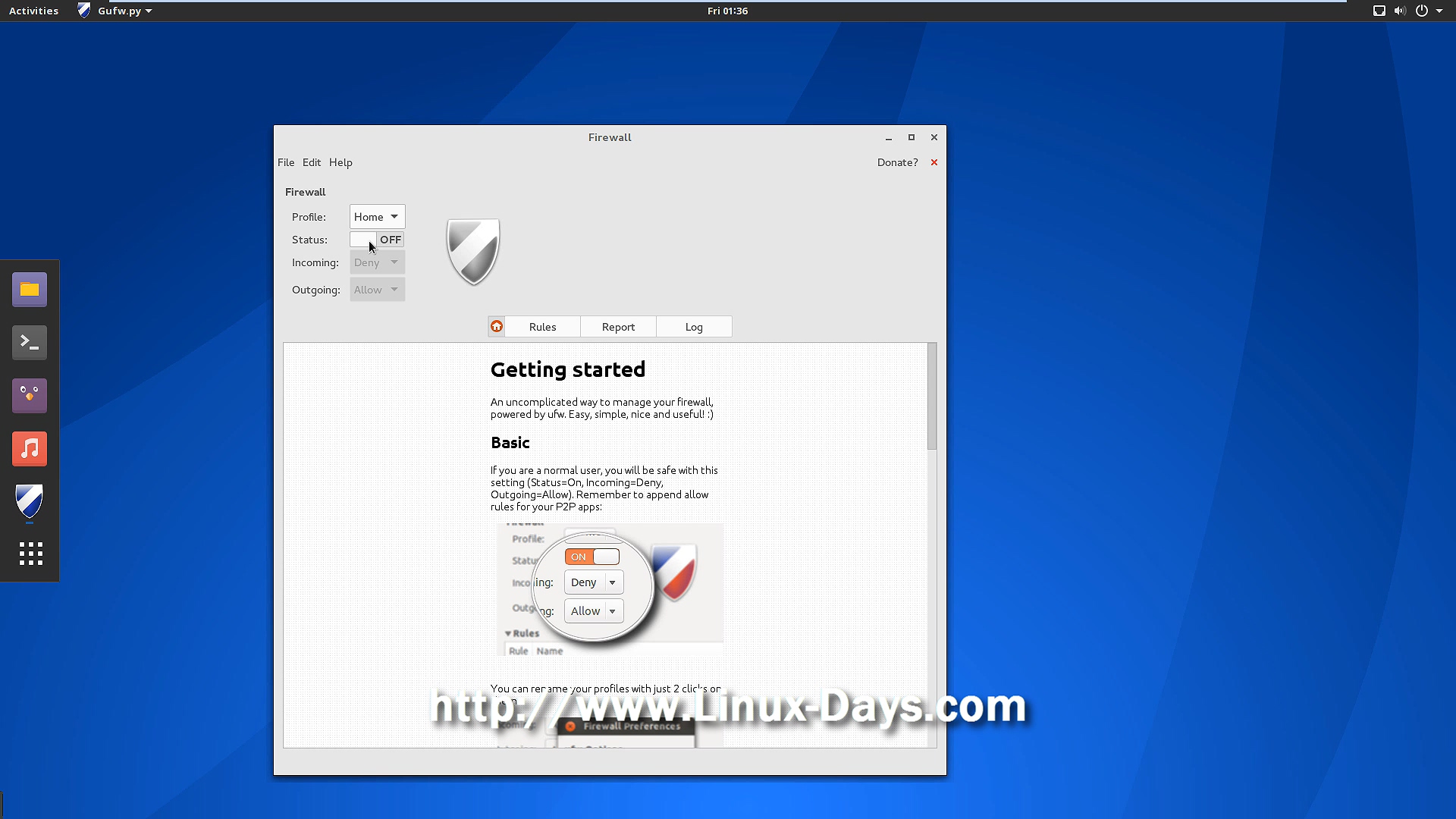Click the network icon in top bar
The height and width of the screenshot is (819, 1456).
click(1379, 11)
